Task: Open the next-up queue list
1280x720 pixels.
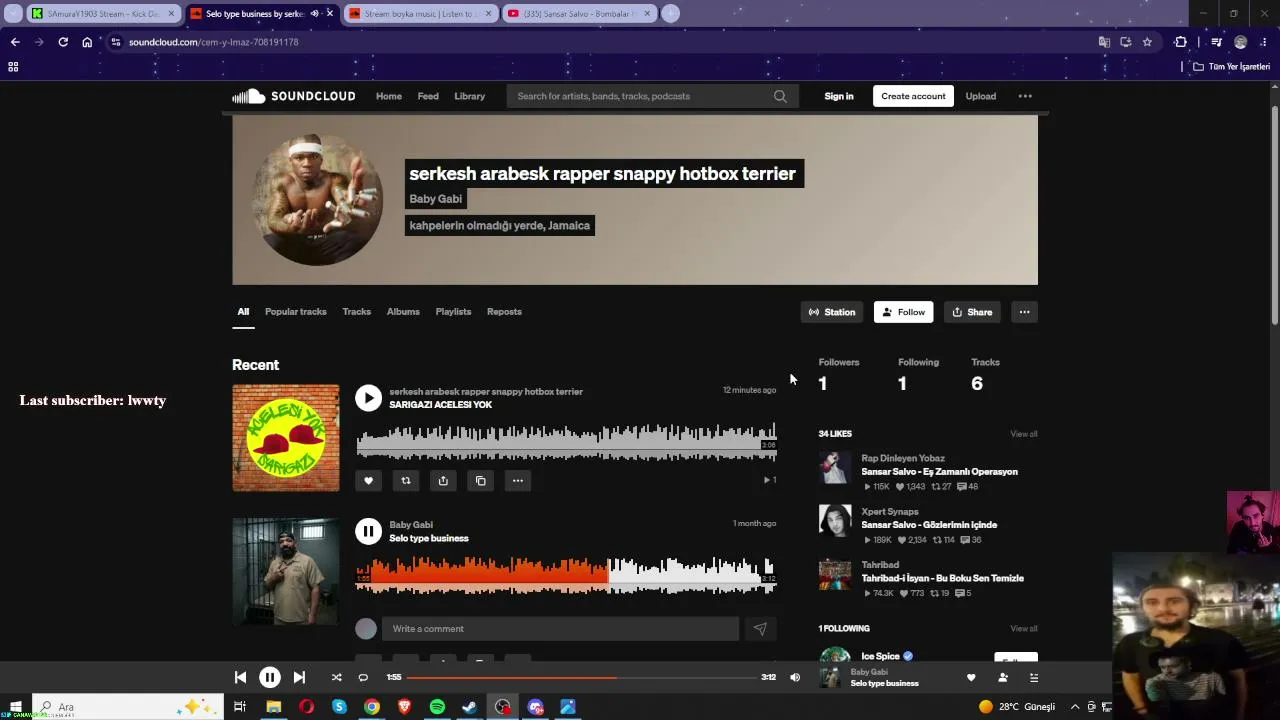Action: pos(1034,678)
